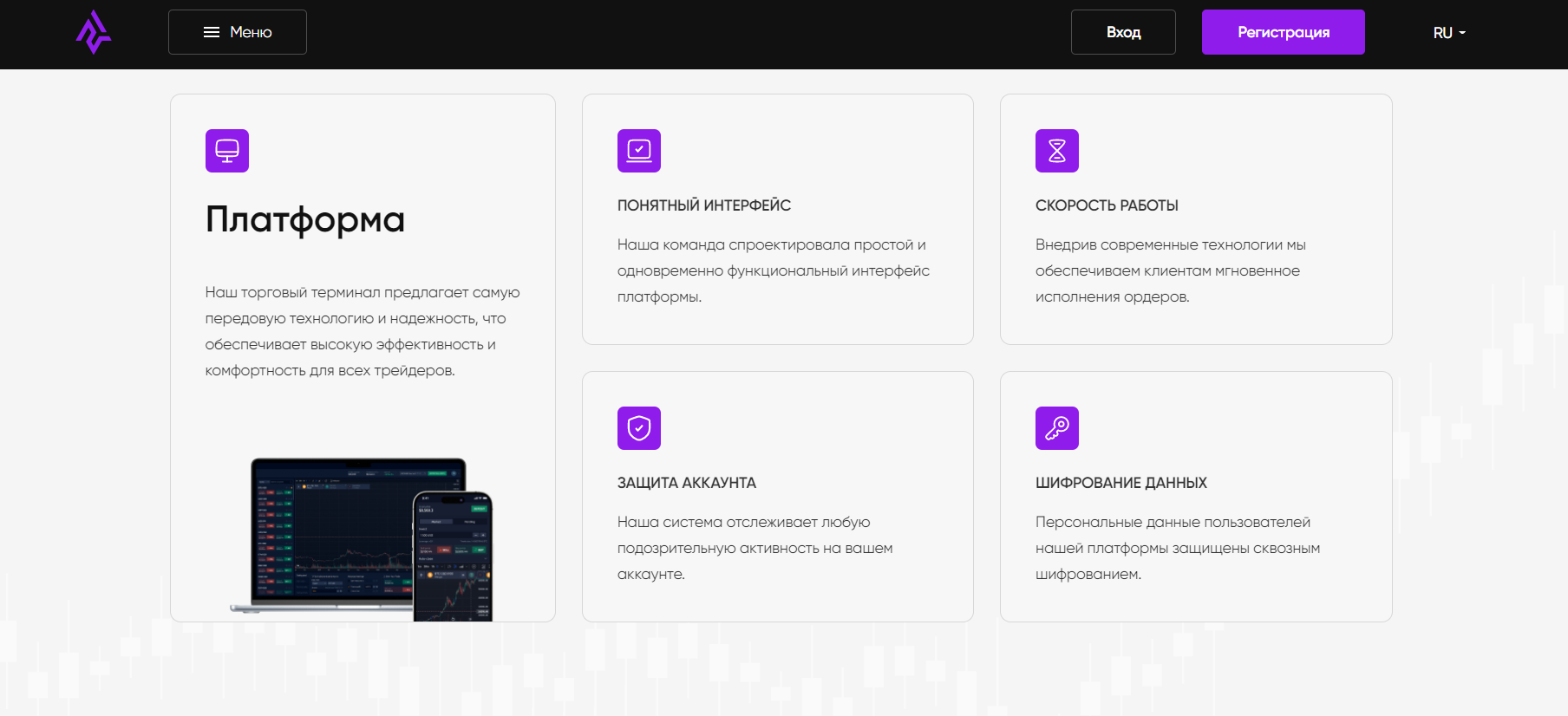Screen dimensions: 1568x716
Task: Click the laptop checkmark interface icon
Action: coord(639,151)
